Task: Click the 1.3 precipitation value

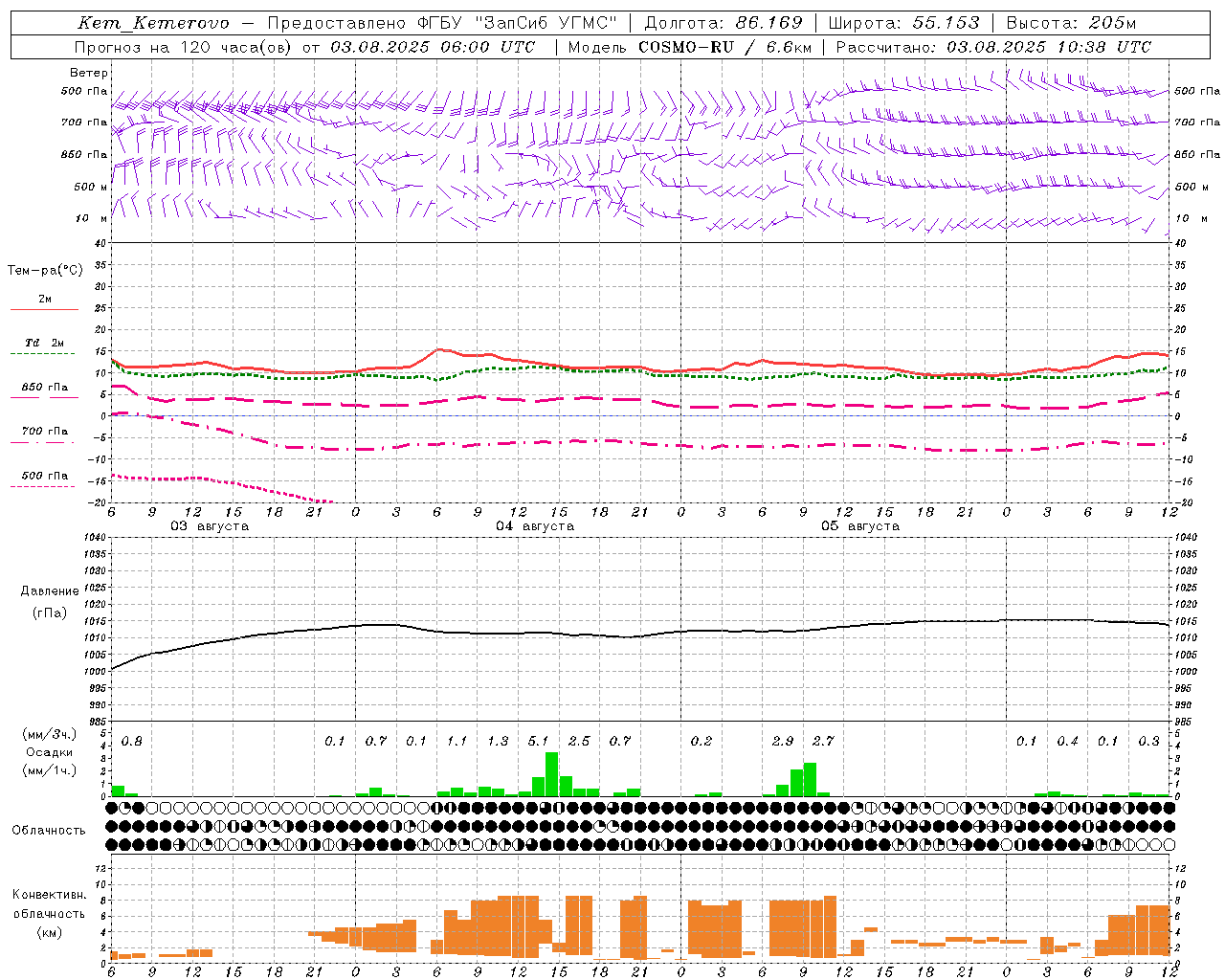Action: pyautogui.click(x=498, y=742)
